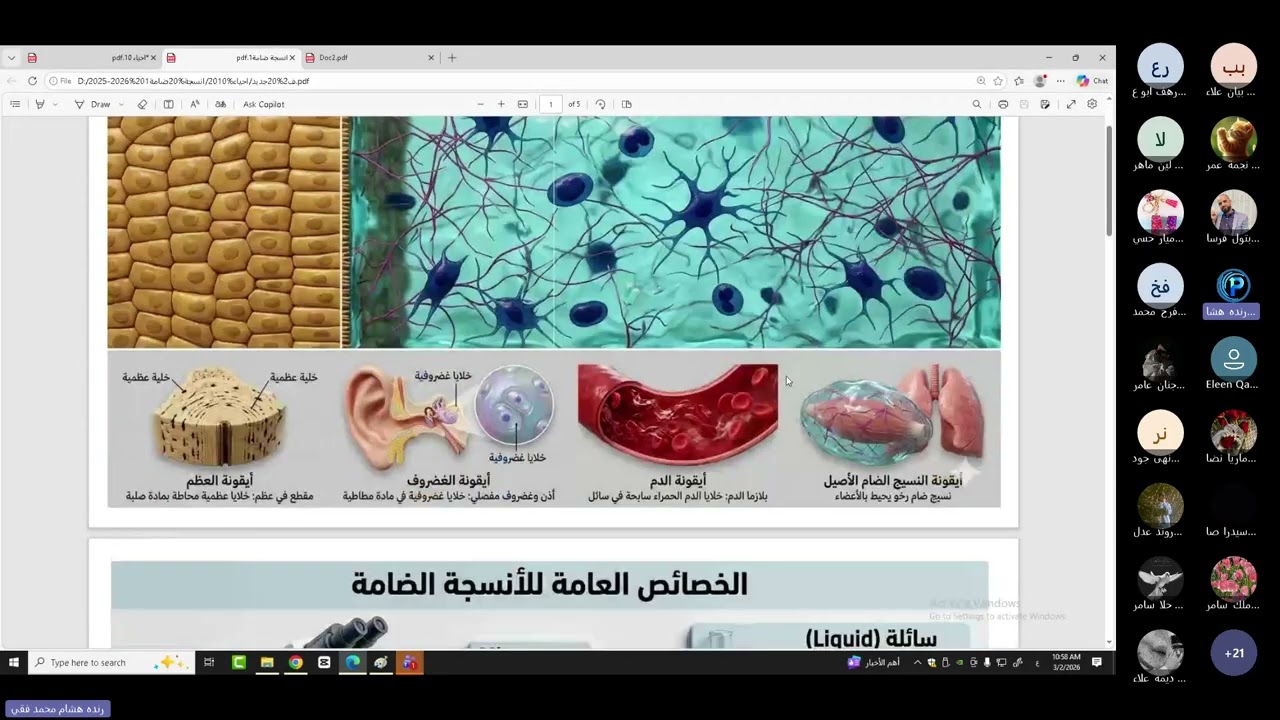The height and width of the screenshot is (720, 1280).
Task: Open the Favorites list icon
Action: click(x=1019, y=81)
